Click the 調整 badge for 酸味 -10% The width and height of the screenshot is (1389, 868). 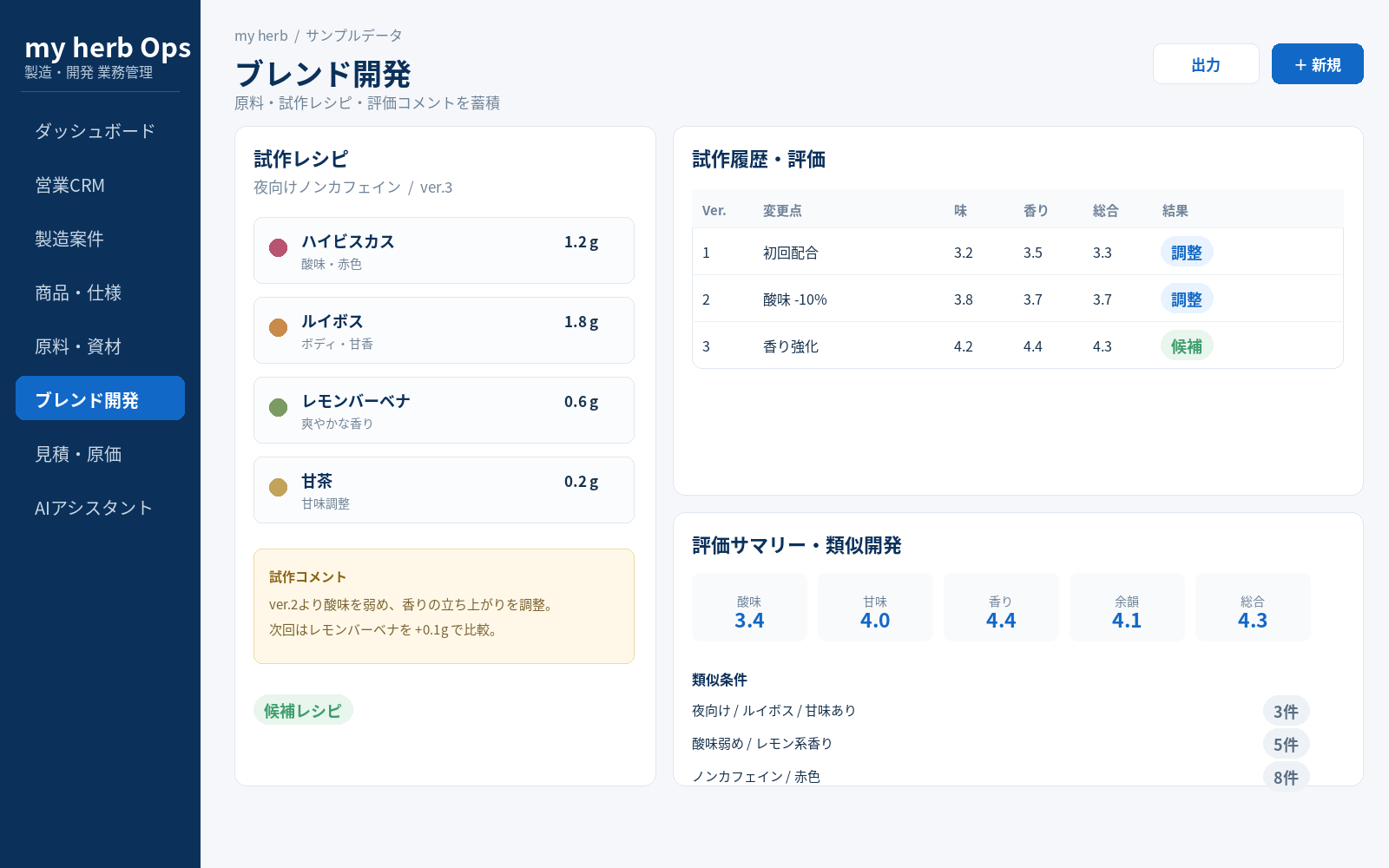(1187, 299)
